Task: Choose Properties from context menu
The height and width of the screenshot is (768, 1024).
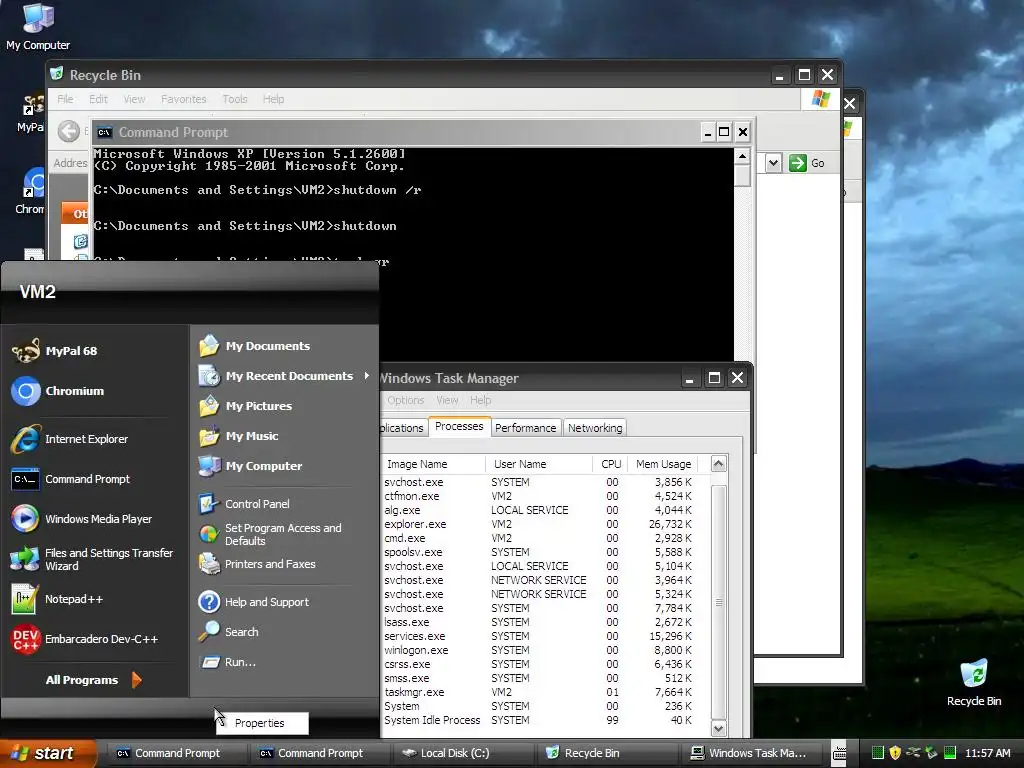Action: [262, 723]
